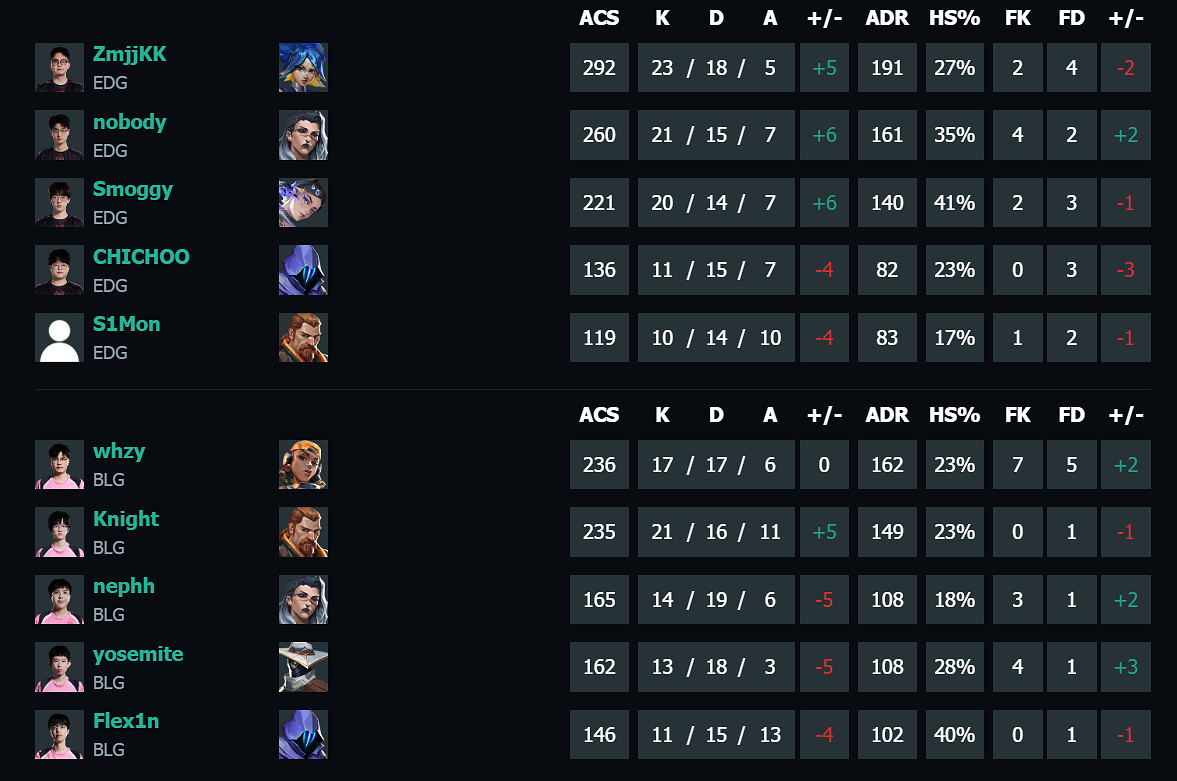Viewport: 1177px width, 781px height.
Task: Open whzy's player profile
Action: pos(118,451)
